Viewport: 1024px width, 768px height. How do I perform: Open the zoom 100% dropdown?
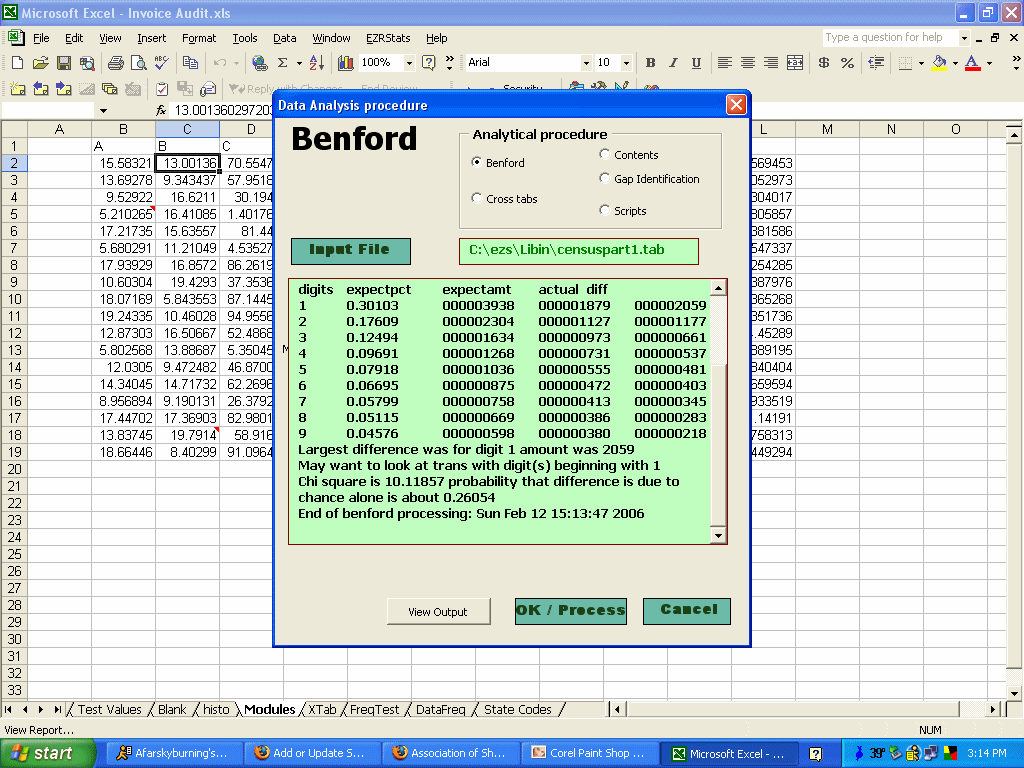409,63
